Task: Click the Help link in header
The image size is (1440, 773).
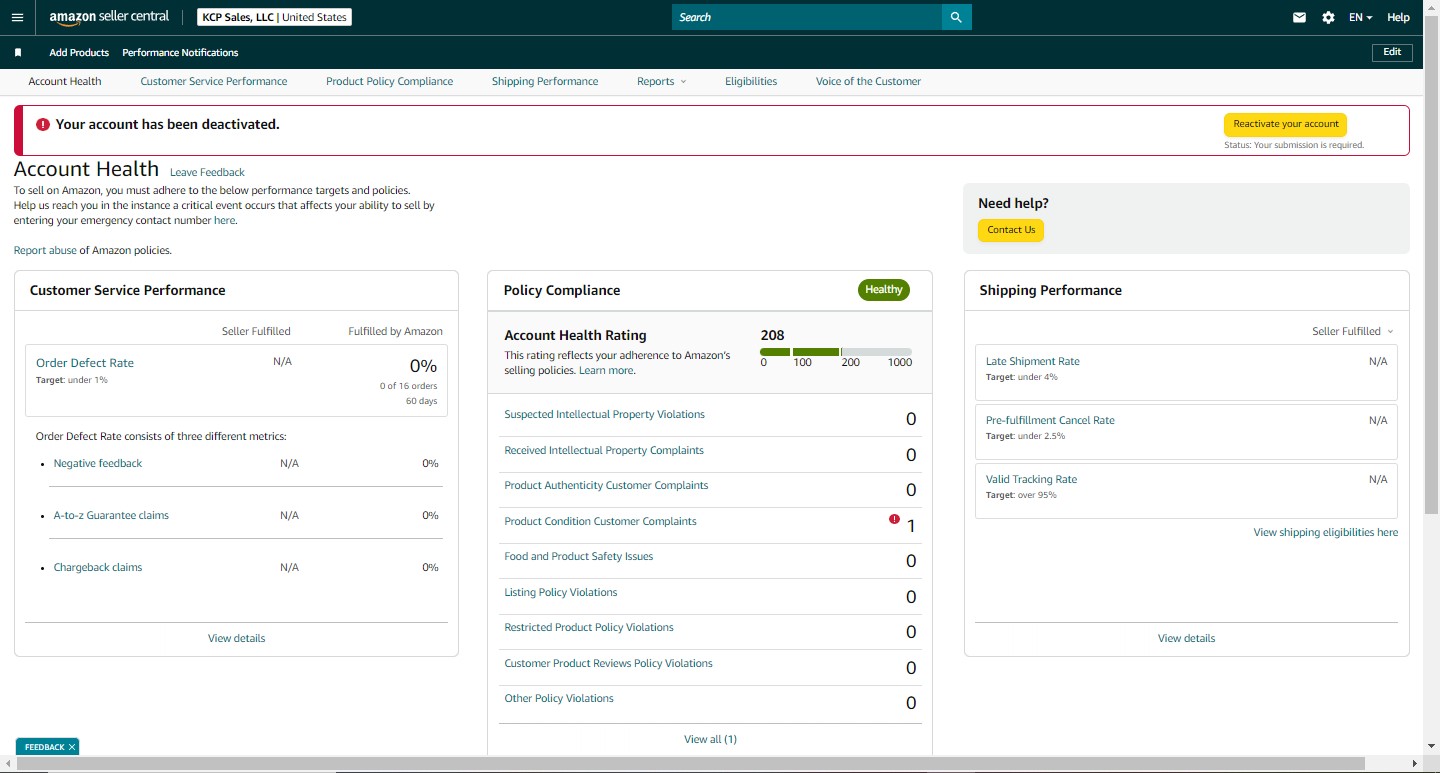Action: pyautogui.click(x=1398, y=17)
